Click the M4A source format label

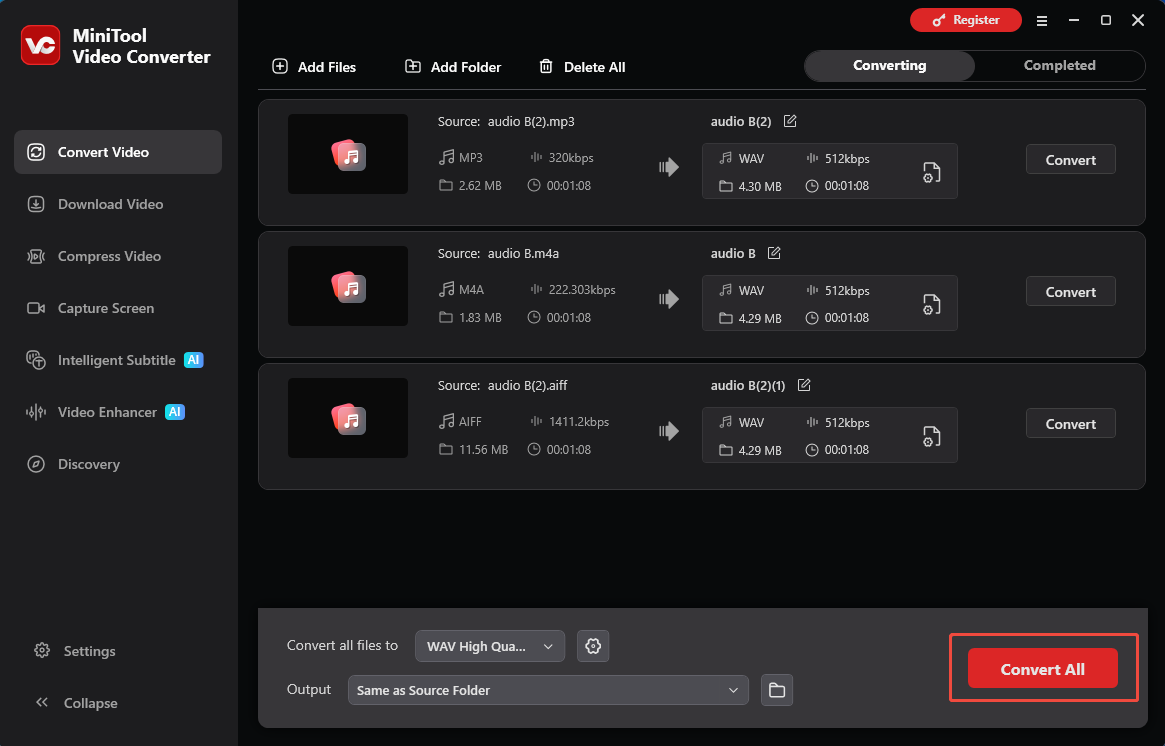pos(471,290)
